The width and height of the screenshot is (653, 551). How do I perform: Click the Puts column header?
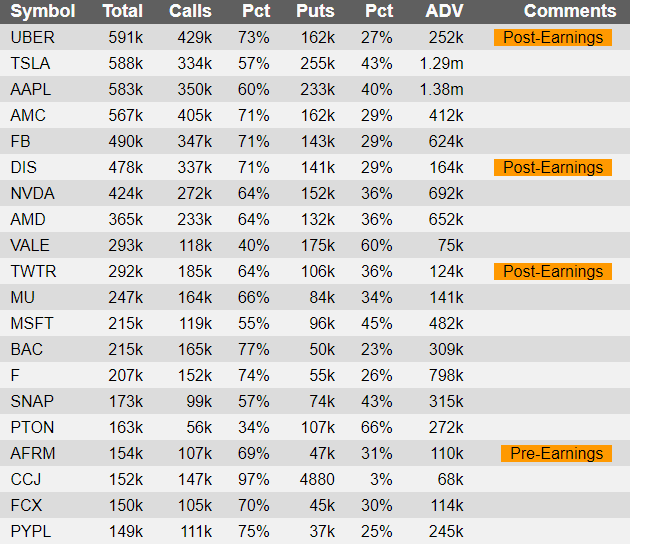coord(315,11)
